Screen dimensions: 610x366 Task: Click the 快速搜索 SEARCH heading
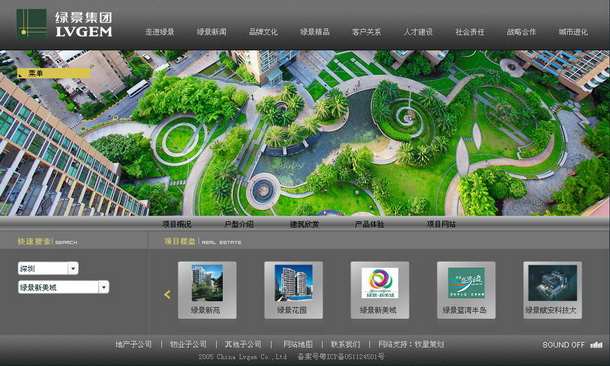[x=47, y=242]
